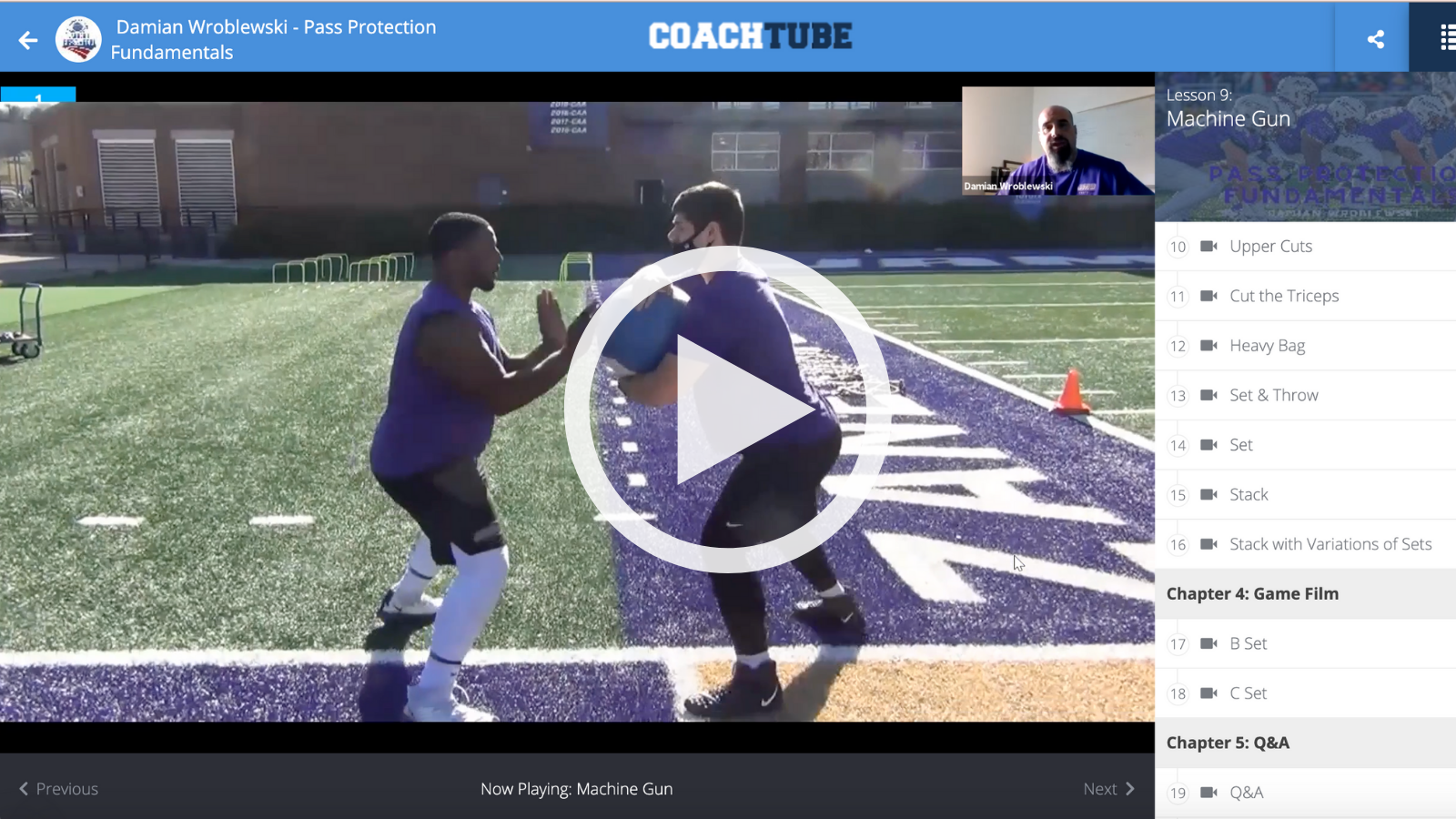The width and height of the screenshot is (1456, 819).
Task: Go to the Previous lesson
Action: tap(58, 789)
